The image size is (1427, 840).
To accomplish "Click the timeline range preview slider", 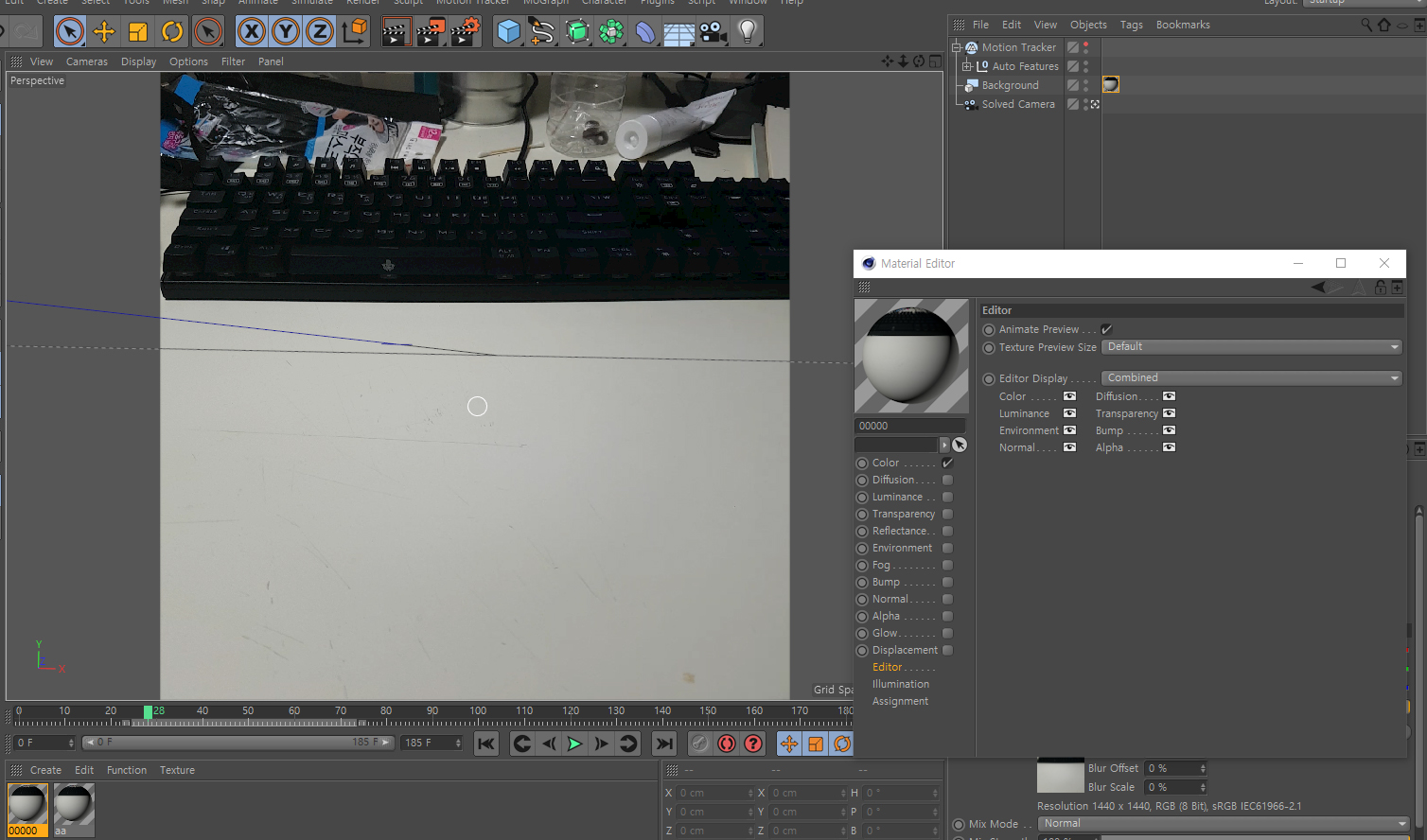I will [x=238, y=743].
